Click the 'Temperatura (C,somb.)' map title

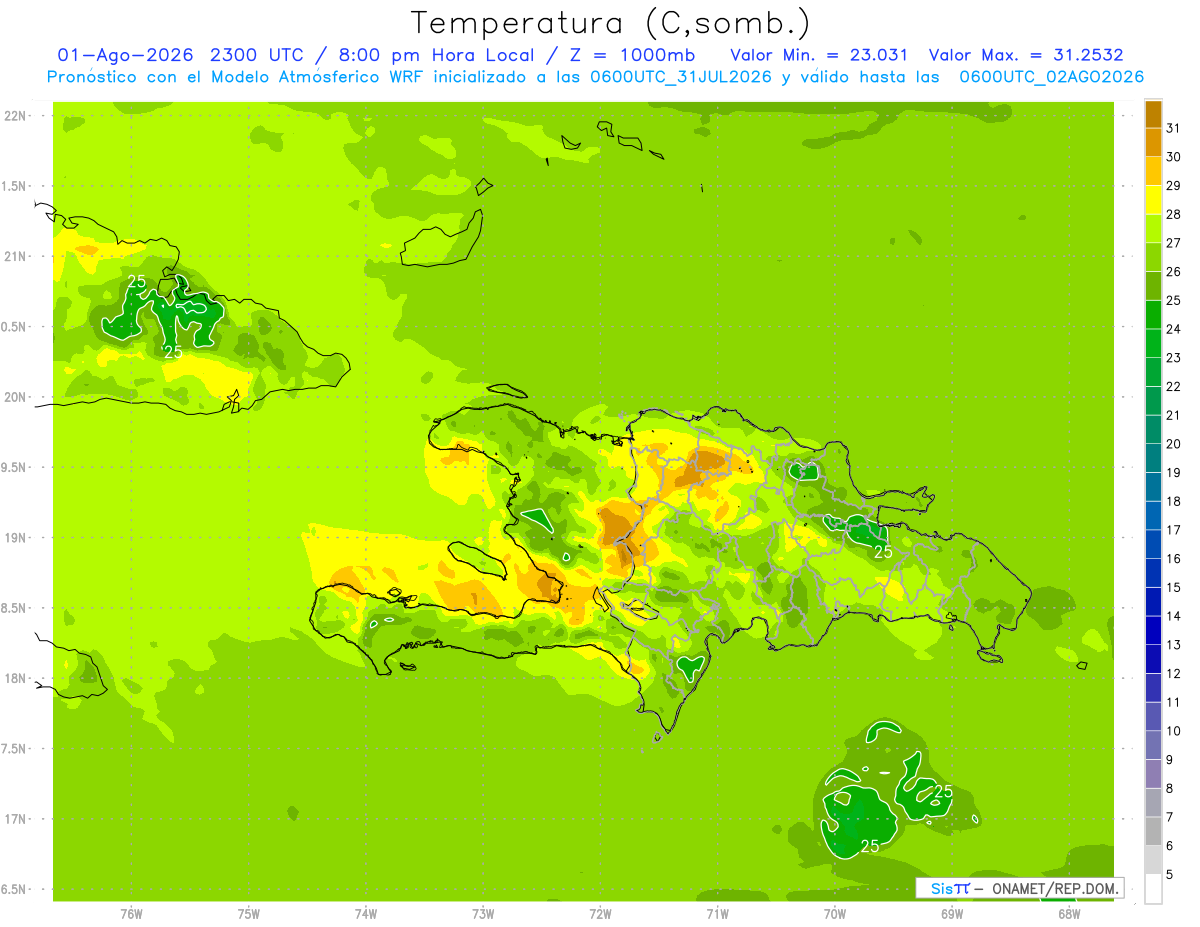(x=611, y=23)
